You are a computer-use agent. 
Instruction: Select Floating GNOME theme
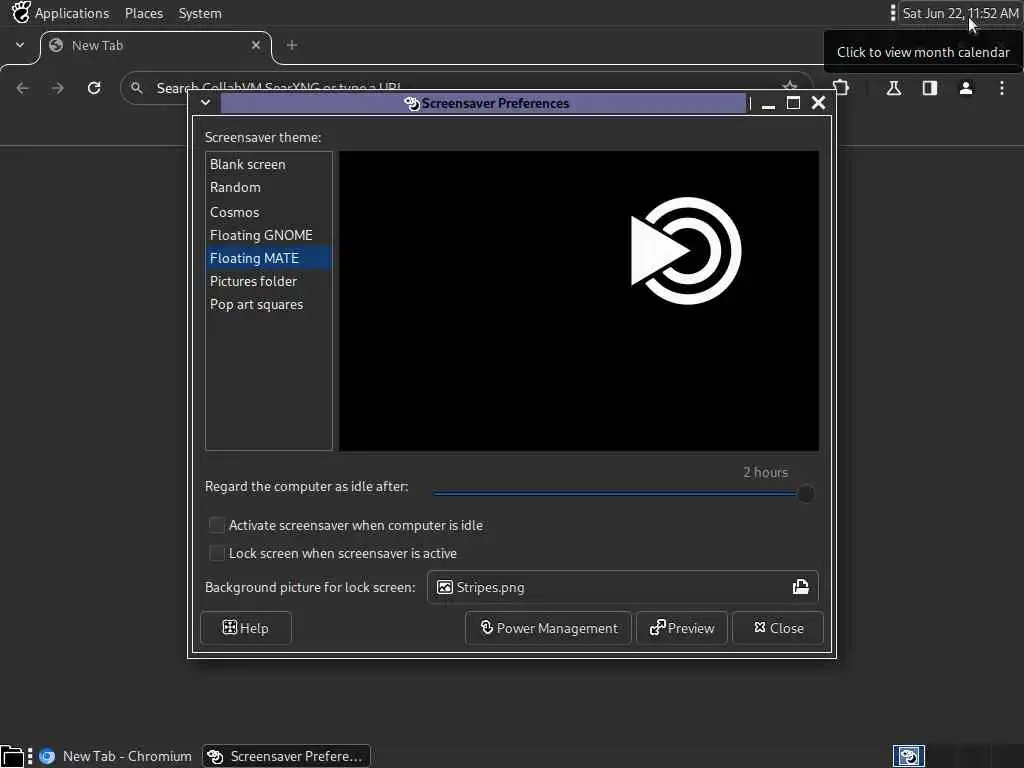click(269, 235)
